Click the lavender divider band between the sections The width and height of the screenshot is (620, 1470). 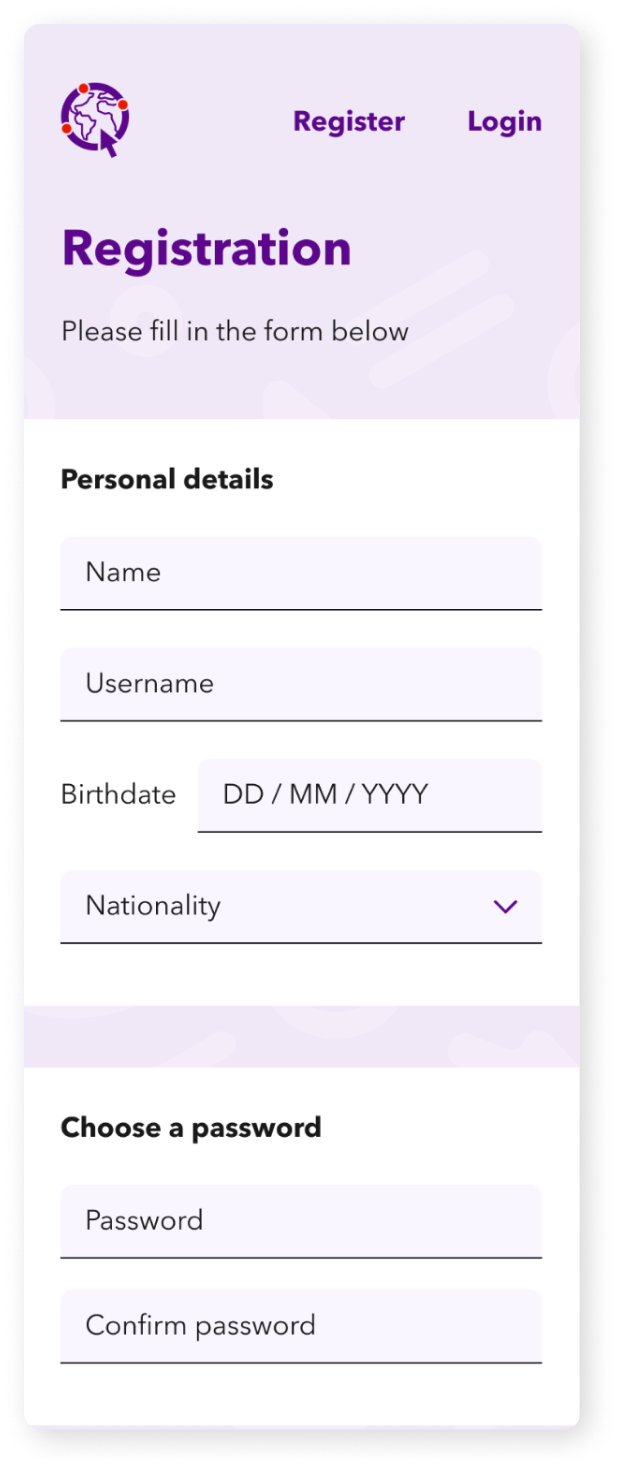point(300,1036)
